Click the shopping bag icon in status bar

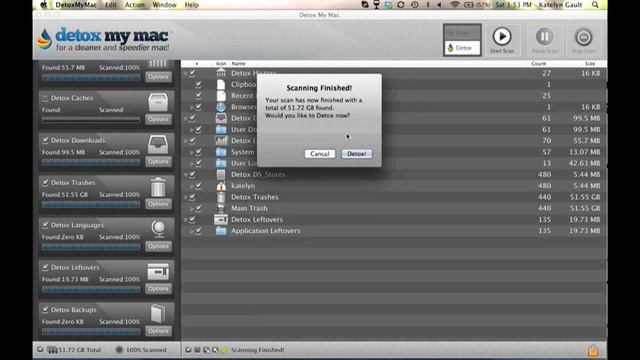pyautogui.click(x=593, y=351)
